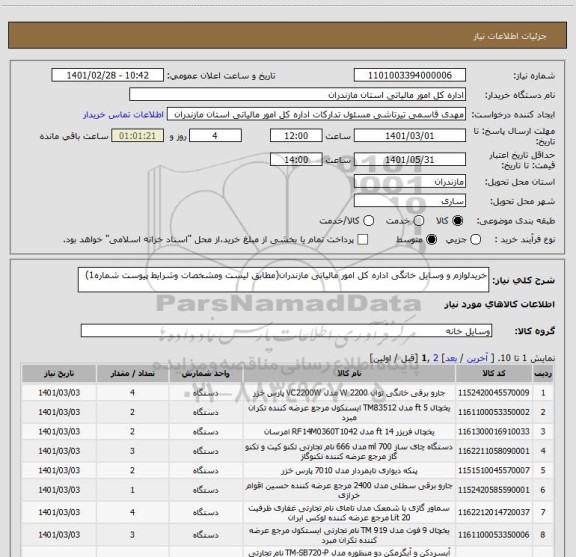Click the buyer organization name field
Screen dimensions: 576x557
click(298, 95)
